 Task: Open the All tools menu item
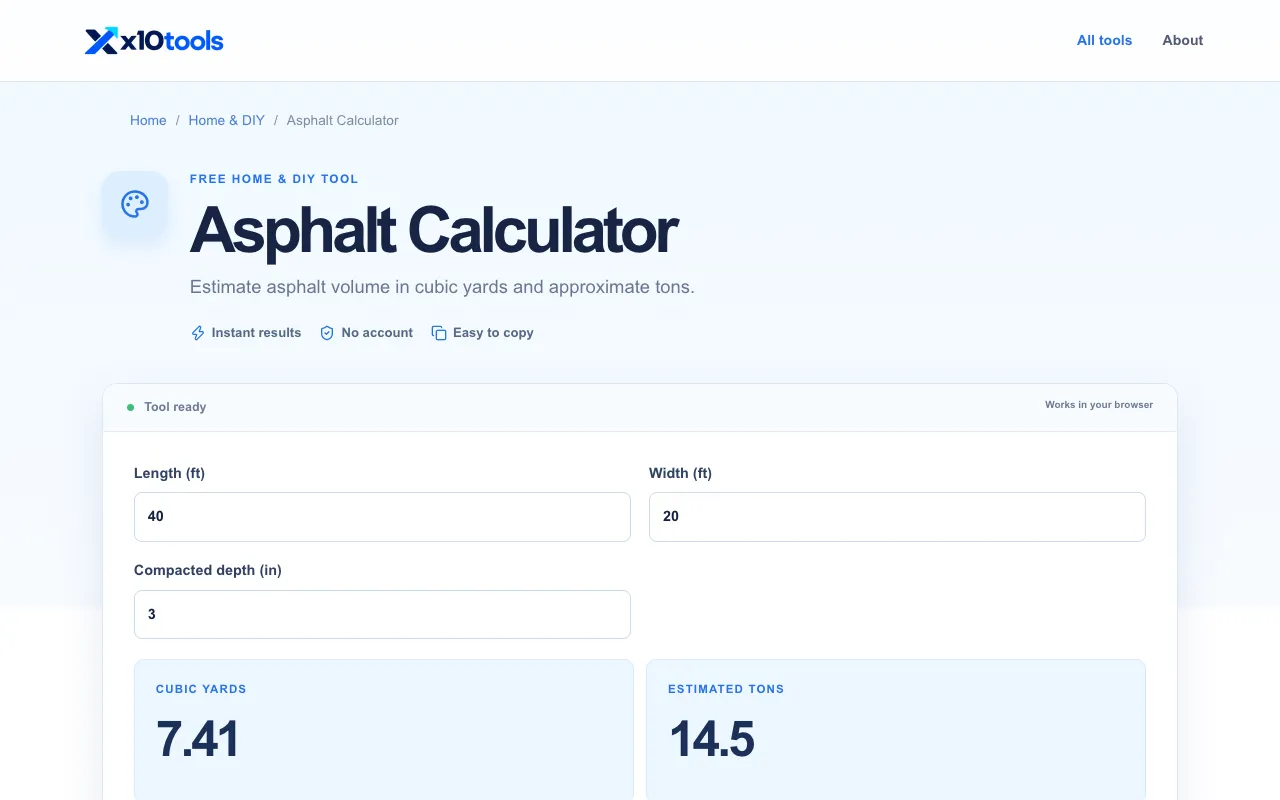[x=1104, y=40]
